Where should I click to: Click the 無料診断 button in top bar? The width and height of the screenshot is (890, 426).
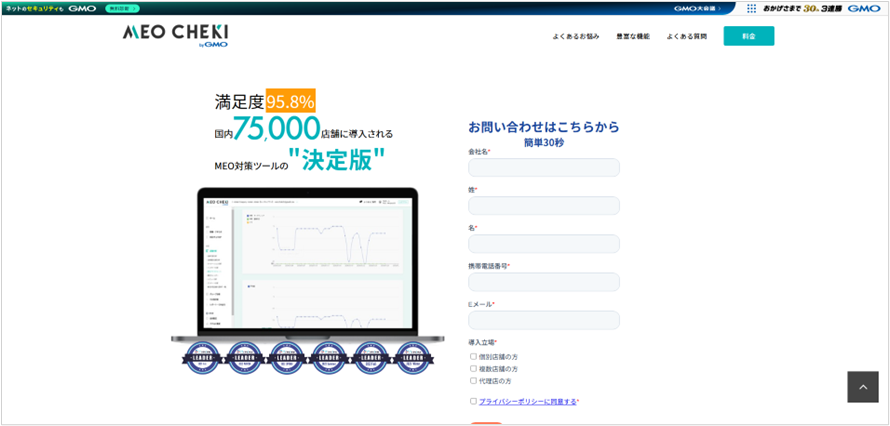pos(122,9)
